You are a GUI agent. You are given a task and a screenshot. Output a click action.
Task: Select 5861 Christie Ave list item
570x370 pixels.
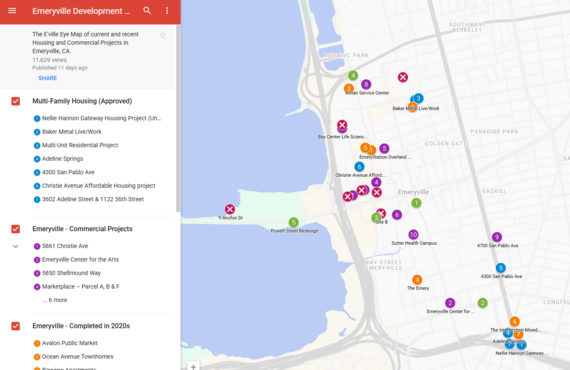click(61, 246)
